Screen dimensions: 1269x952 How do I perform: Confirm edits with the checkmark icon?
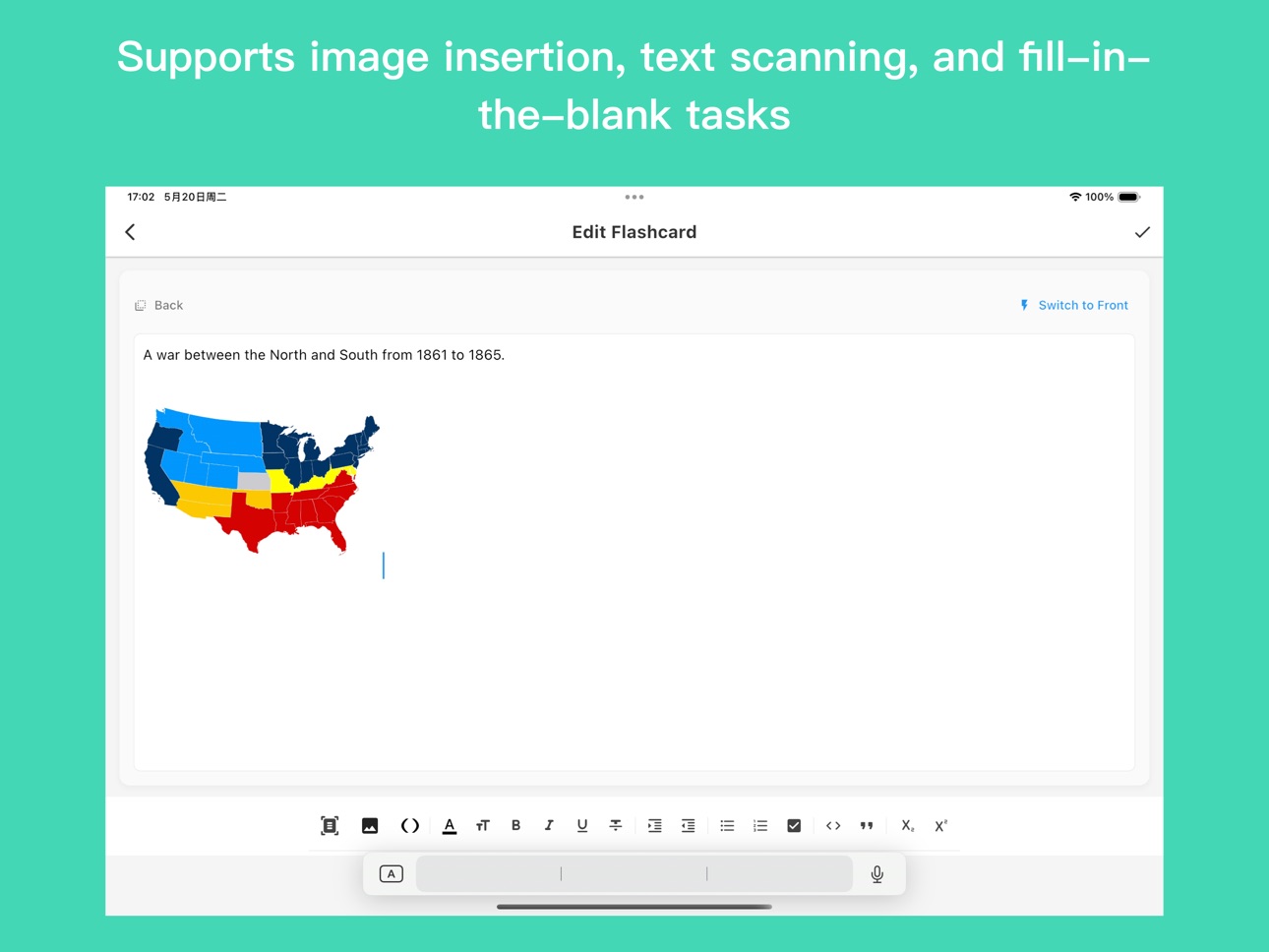1142,232
